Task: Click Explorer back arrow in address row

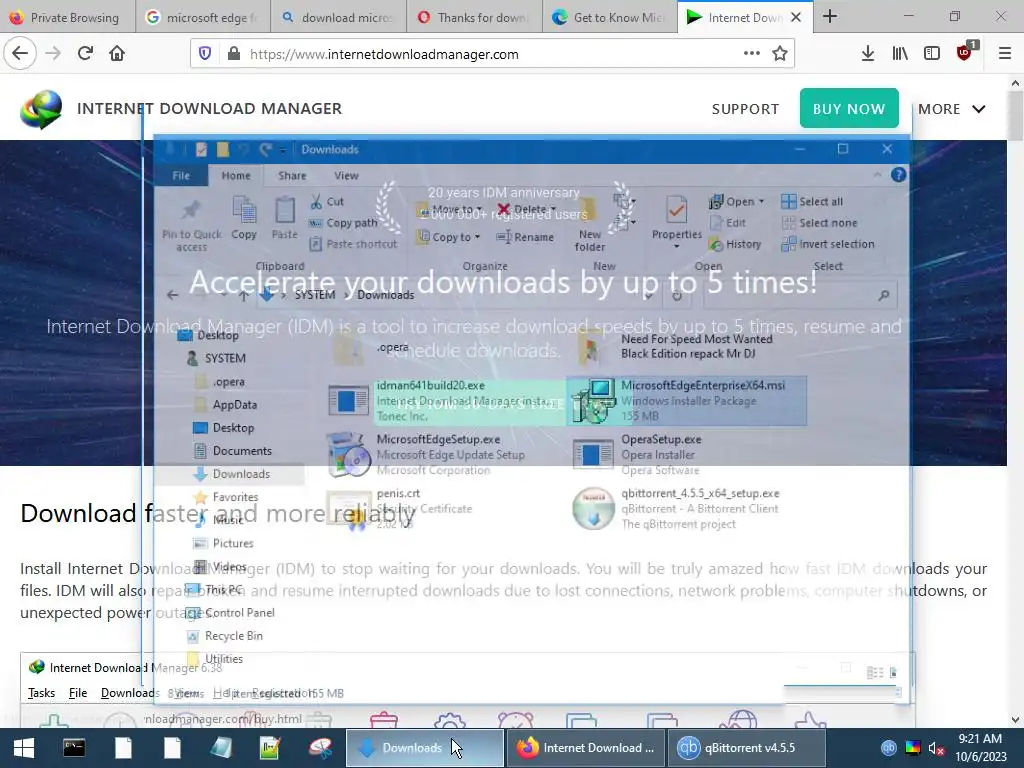Action: pos(172,295)
